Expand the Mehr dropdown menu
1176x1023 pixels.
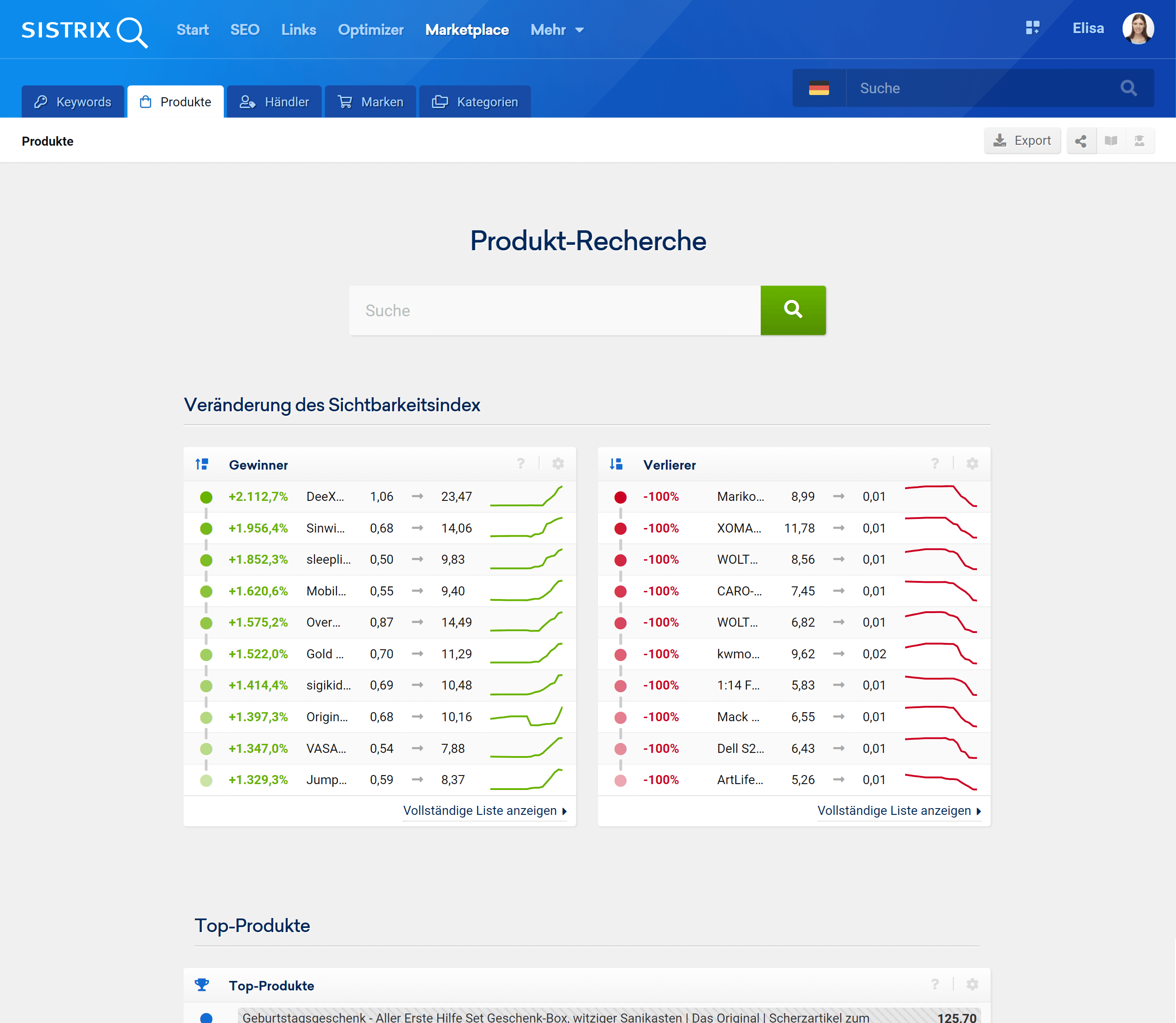(x=557, y=30)
